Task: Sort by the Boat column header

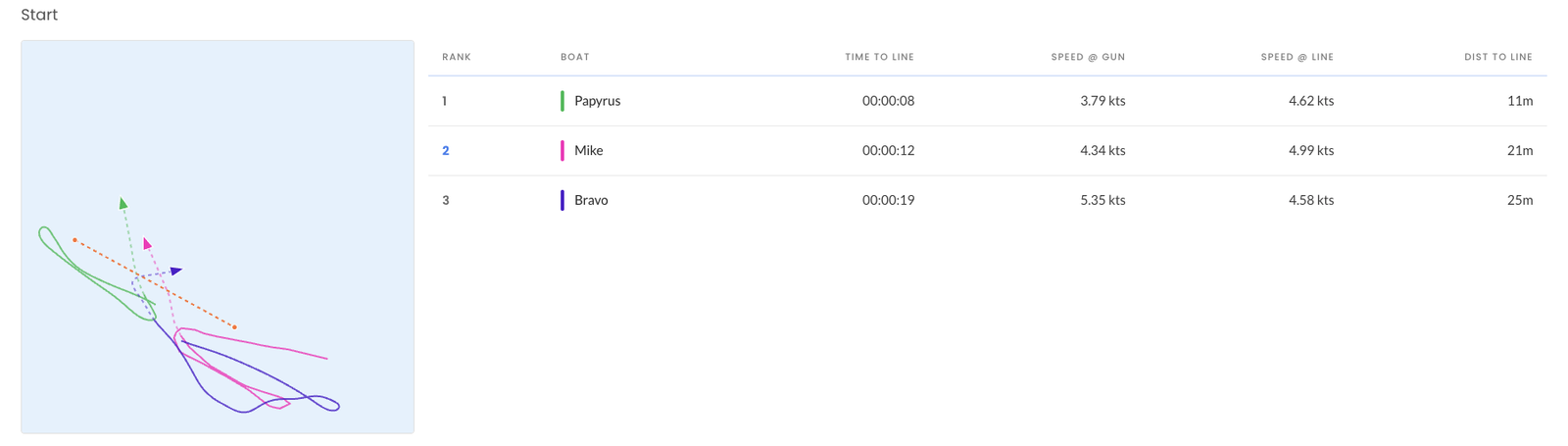Action: pos(574,57)
